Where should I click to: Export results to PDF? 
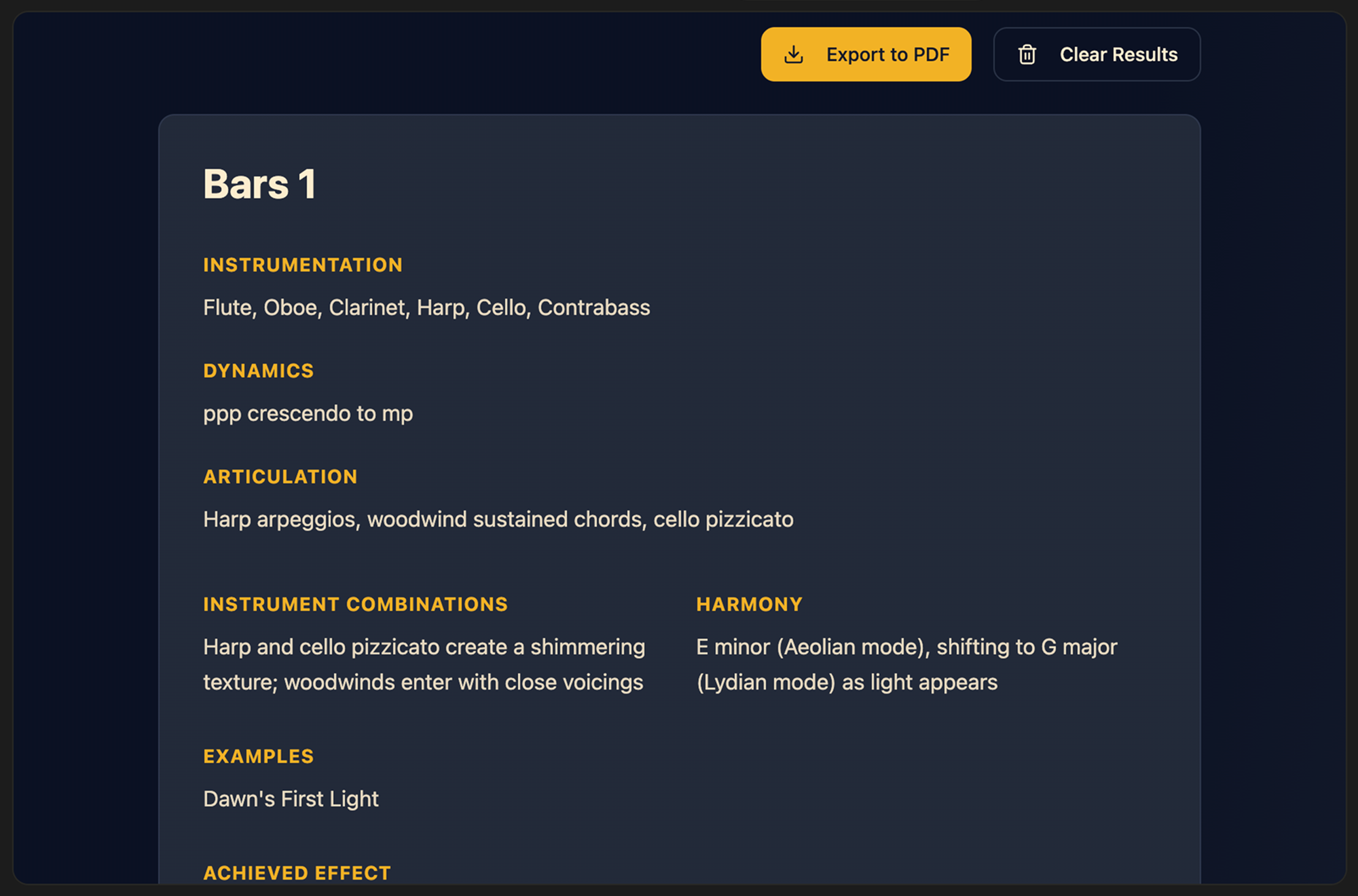pyautogui.click(x=866, y=54)
